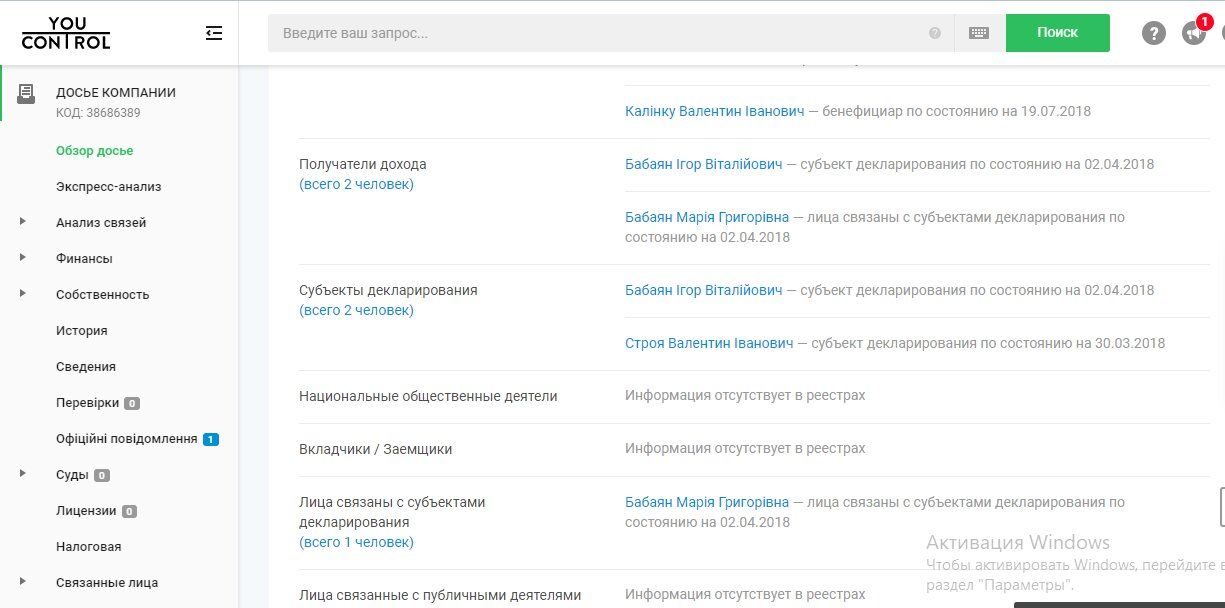Collapse sidebar with the hamburger arrow icon
This screenshot has height=608, width=1225.
[213, 33]
